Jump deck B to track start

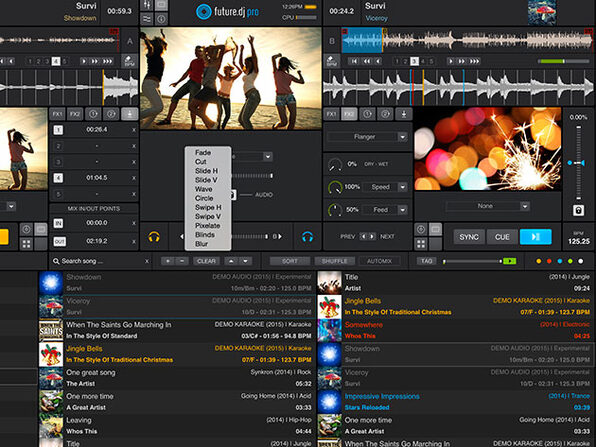(354, 61)
